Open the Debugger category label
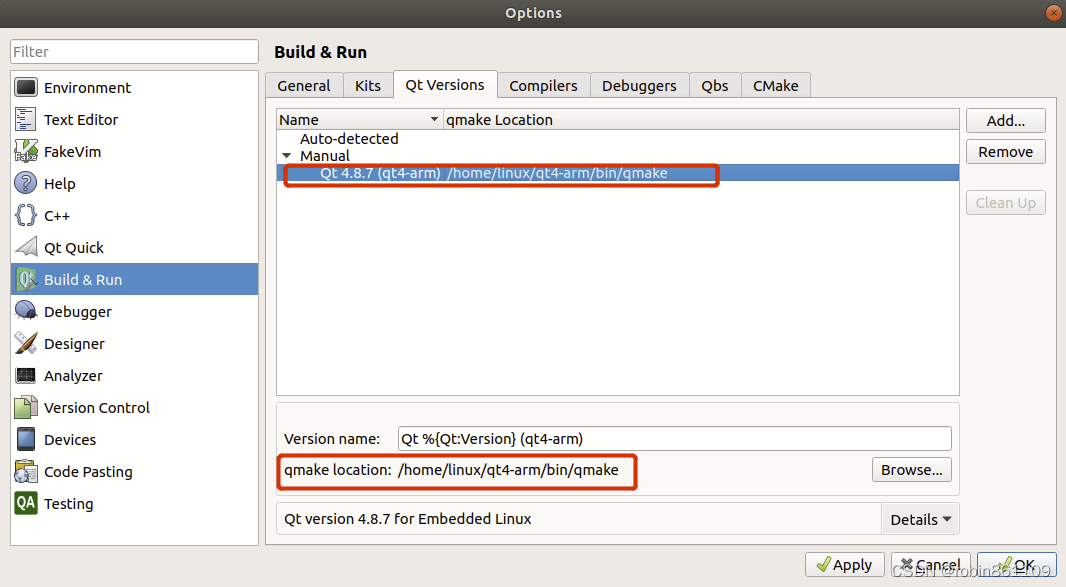Screen dimensions: 1066x587 coord(78,312)
